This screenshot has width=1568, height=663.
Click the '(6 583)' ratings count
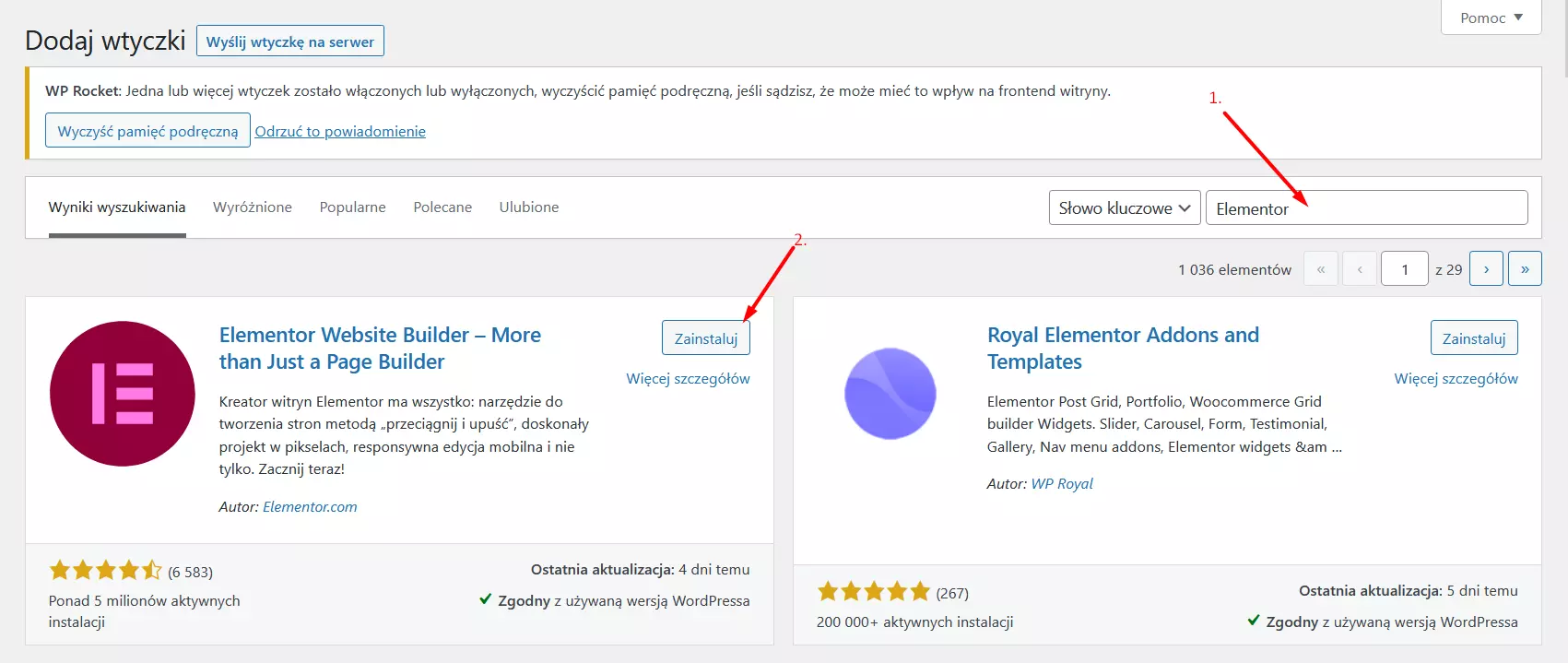pyautogui.click(x=190, y=573)
